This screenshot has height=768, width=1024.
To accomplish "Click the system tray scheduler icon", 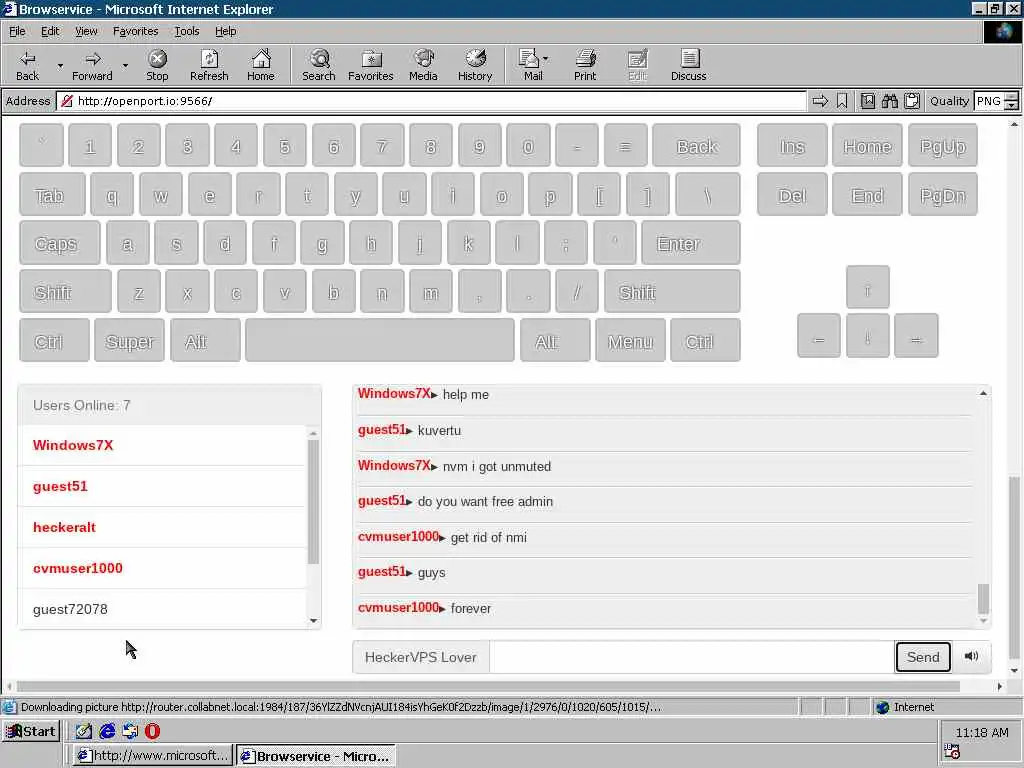I will tap(952, 751).
